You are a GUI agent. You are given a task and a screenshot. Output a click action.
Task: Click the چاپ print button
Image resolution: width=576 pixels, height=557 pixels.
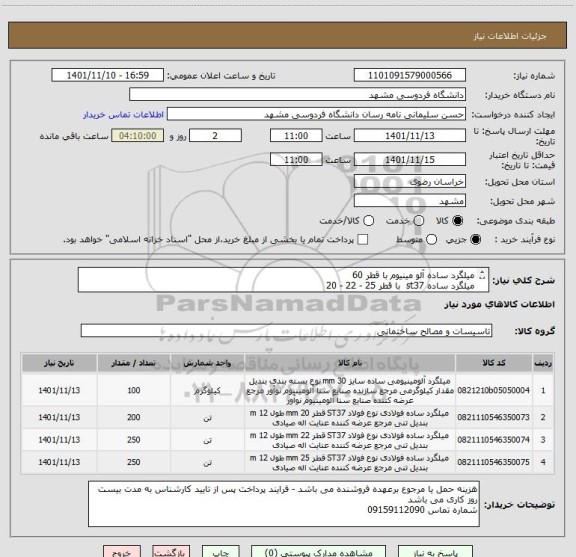pyautogui.click(x=220, y=551)
